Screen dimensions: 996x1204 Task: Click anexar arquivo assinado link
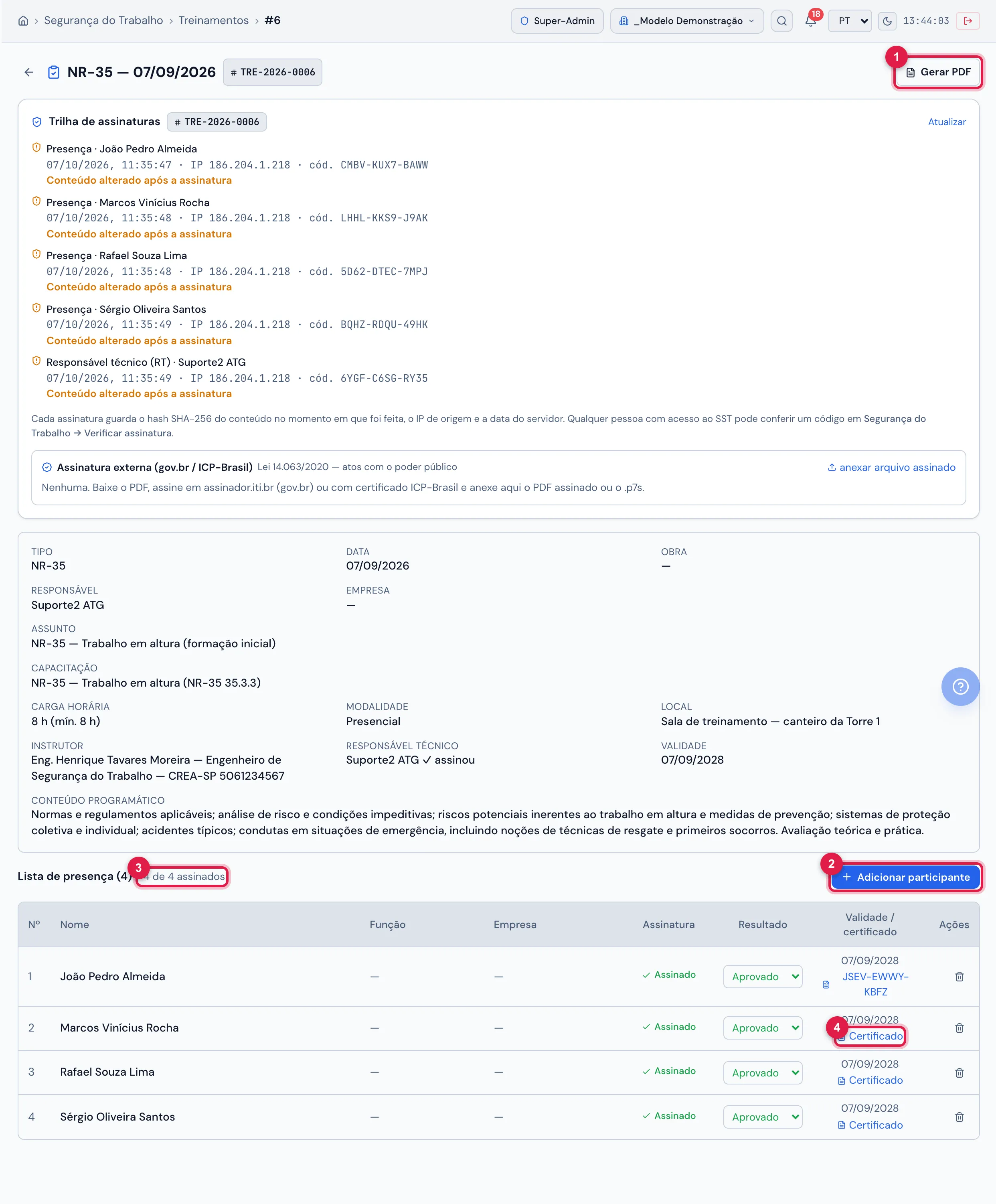click(891, 467)
